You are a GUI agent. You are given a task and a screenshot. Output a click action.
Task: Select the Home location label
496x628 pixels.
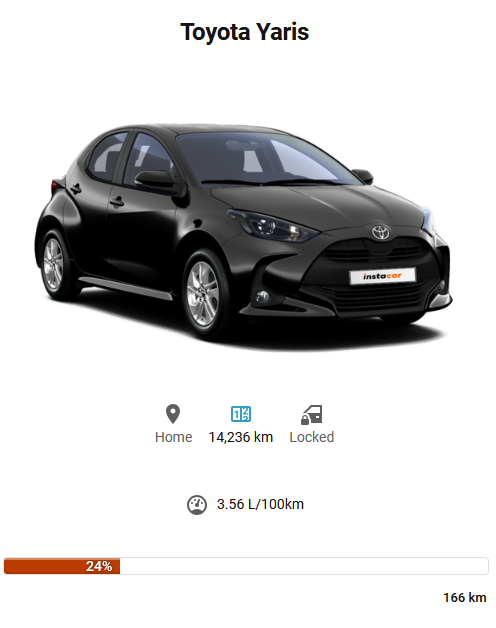(x=173, y=437)
